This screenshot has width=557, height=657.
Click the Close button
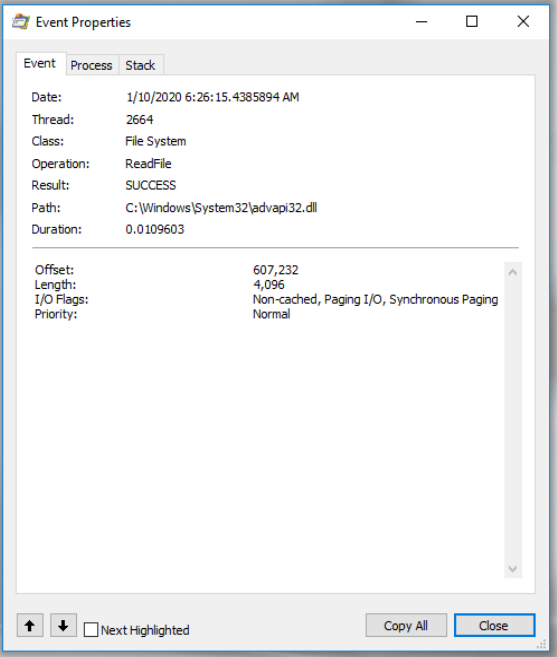tap(494, 626)
